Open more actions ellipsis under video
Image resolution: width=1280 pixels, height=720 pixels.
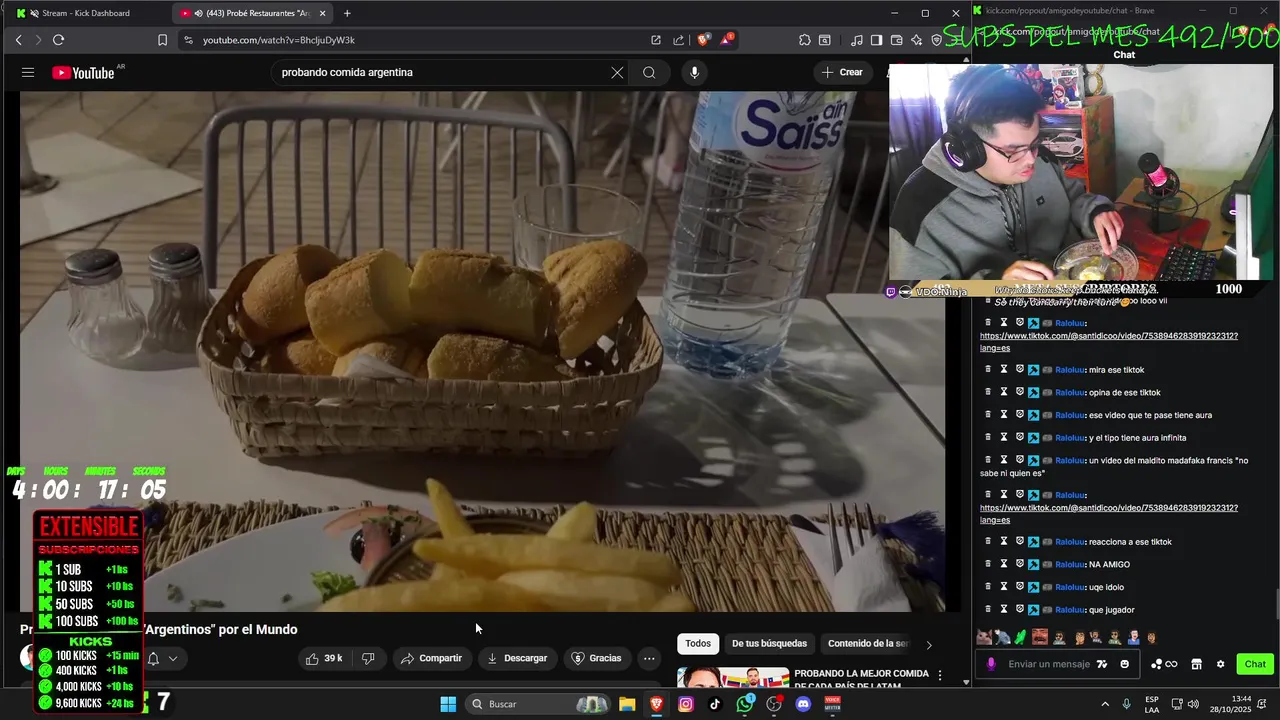[649, 658]
